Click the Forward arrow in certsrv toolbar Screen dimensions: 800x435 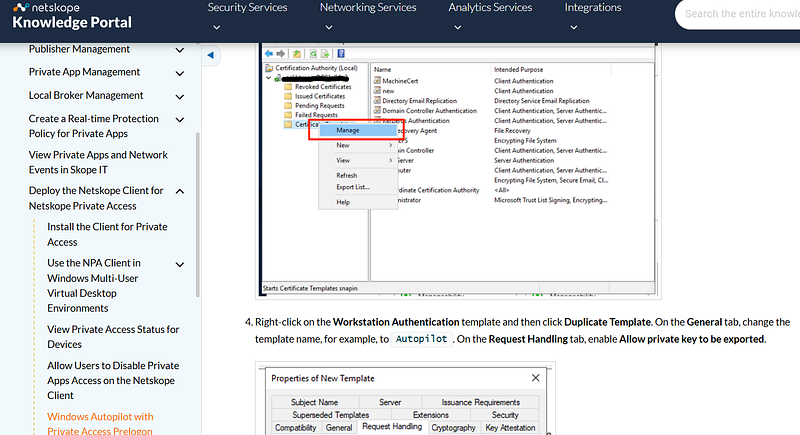click(x=280, y=54)
